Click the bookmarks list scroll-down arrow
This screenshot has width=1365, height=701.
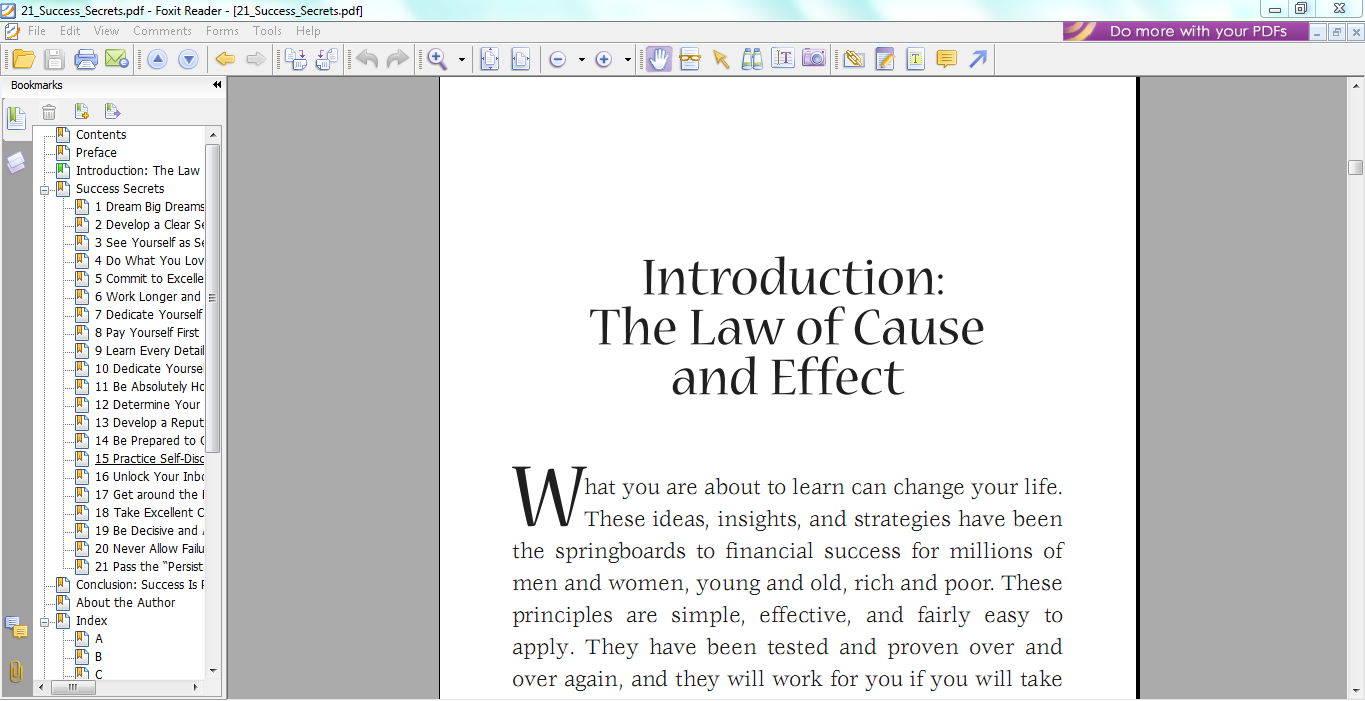(x=213, y=671)
